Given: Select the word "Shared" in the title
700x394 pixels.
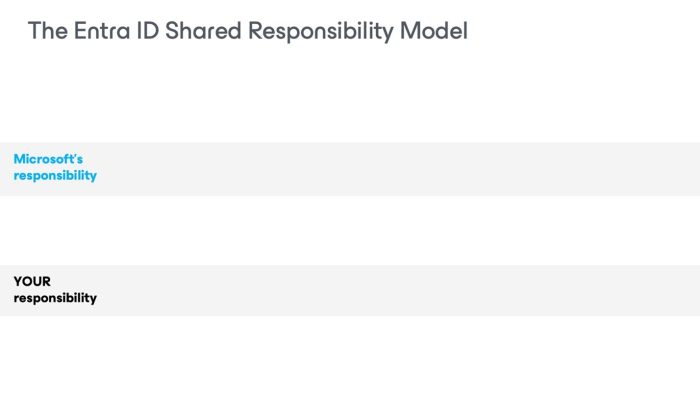Looking at the screenshot, I should point(203,31).
